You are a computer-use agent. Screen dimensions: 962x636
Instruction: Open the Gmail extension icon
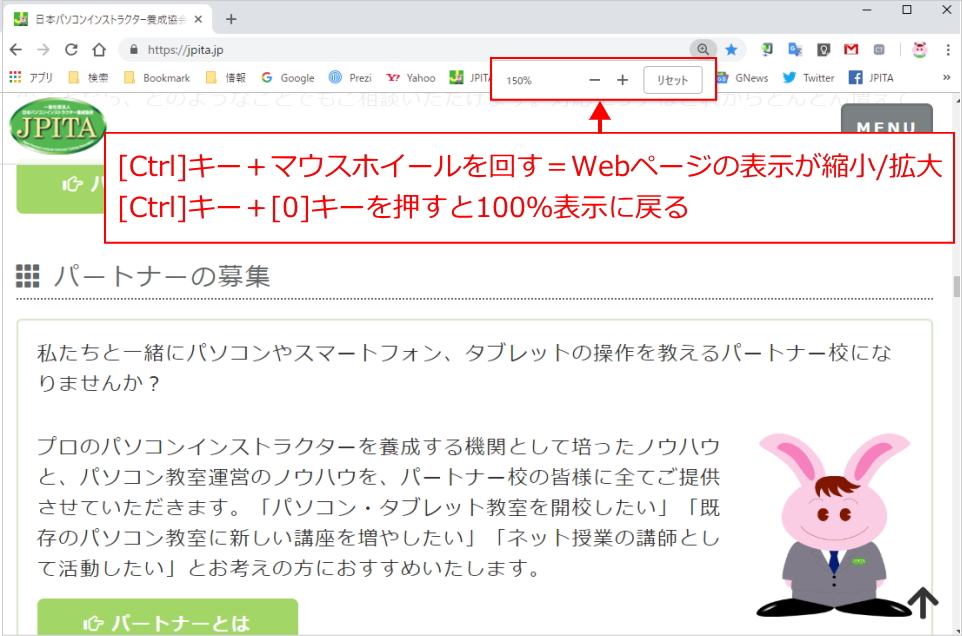tap(851, 49)
